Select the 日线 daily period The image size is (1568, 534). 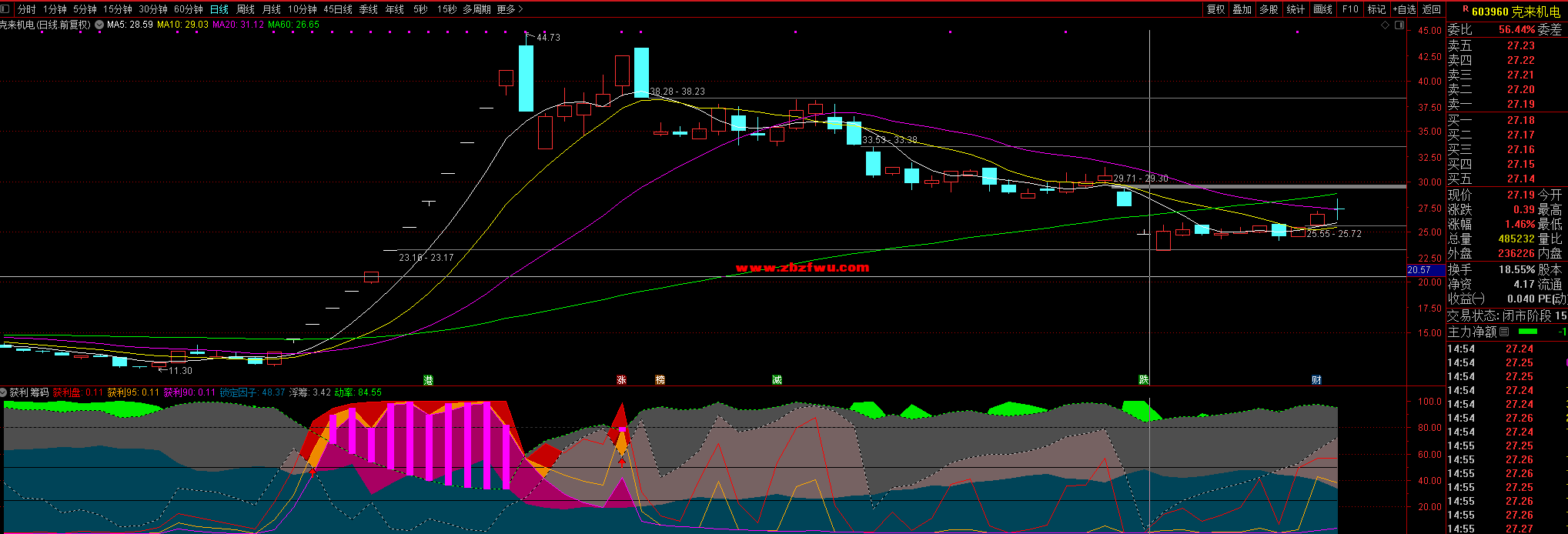[219, 9]
